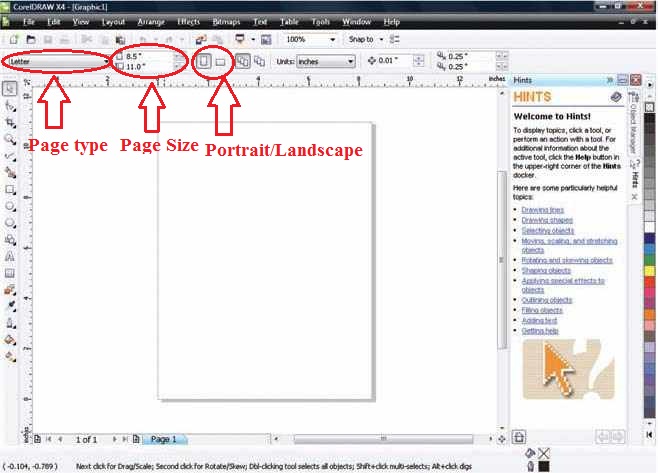
Task: Select the Shape tool
Action: click(10, 106)
